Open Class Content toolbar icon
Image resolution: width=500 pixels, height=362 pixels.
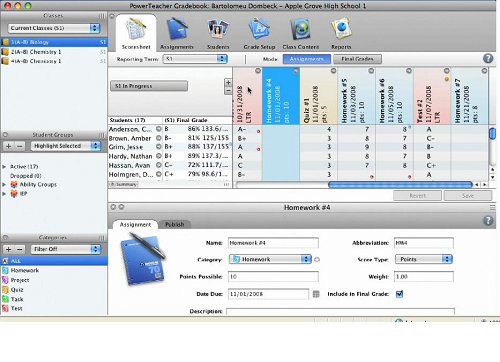[300, 30]
